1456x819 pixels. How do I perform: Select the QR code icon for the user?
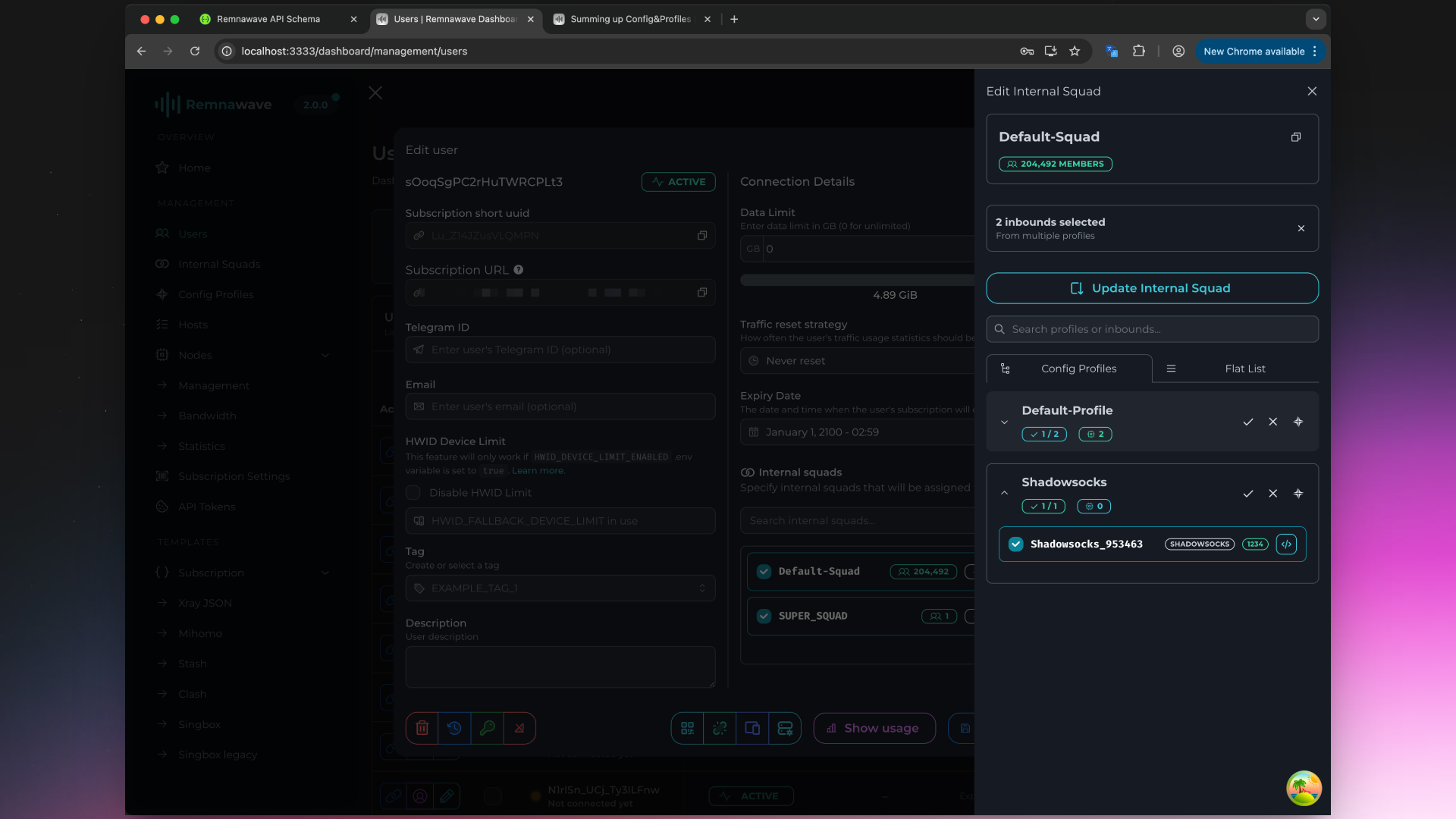(x=687, y=728)
